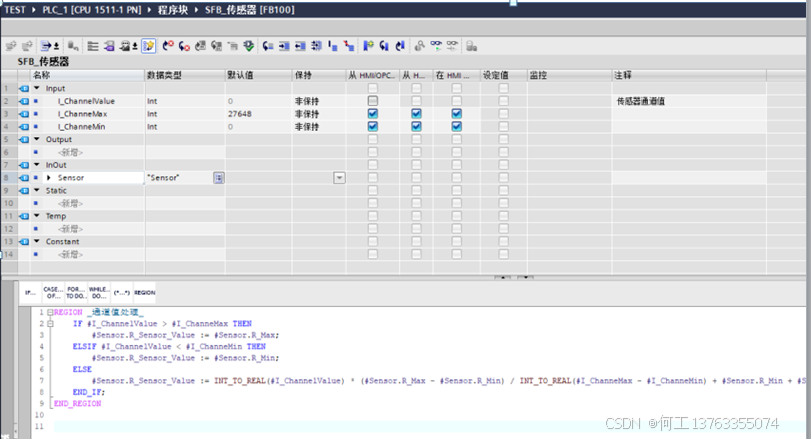Click the blue arrow with red X icon
811x439 pixels.
(x=168, y=46)
